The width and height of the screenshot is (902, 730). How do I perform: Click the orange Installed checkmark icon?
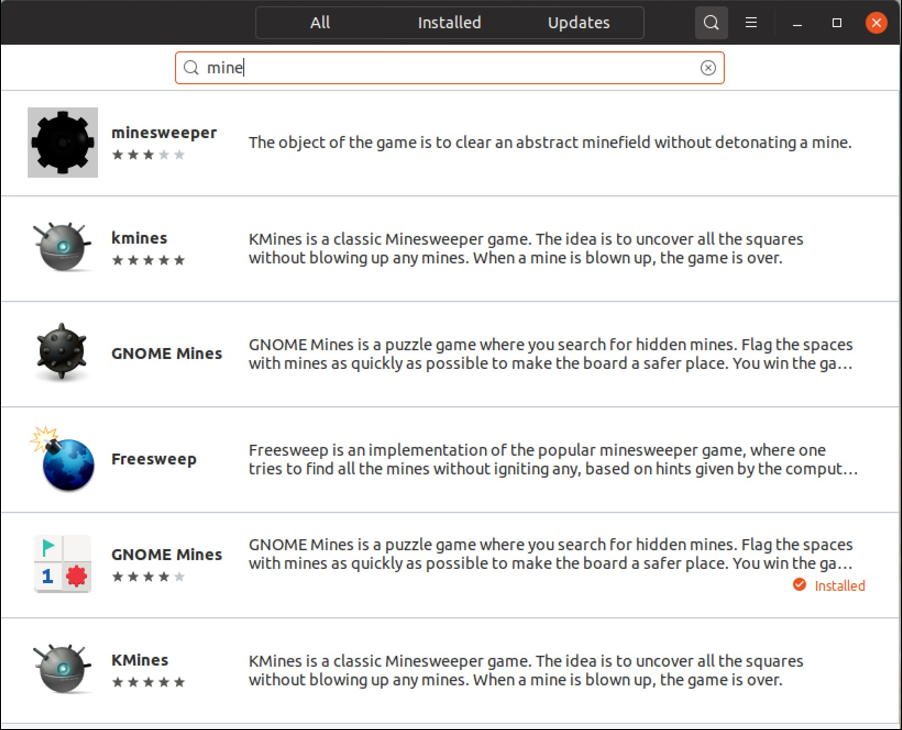click(x=799, y=584)
